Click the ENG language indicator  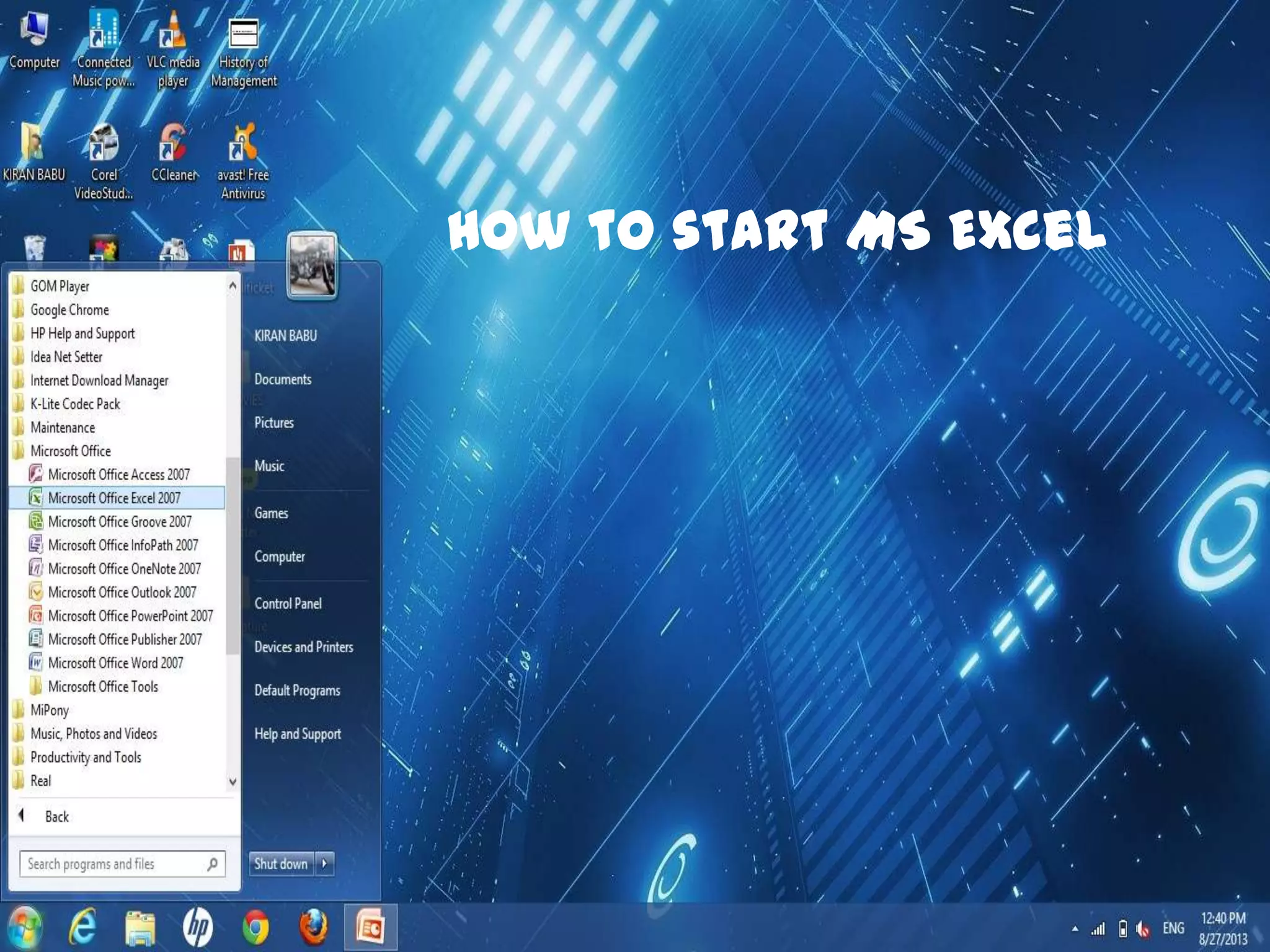[1173, 928]
